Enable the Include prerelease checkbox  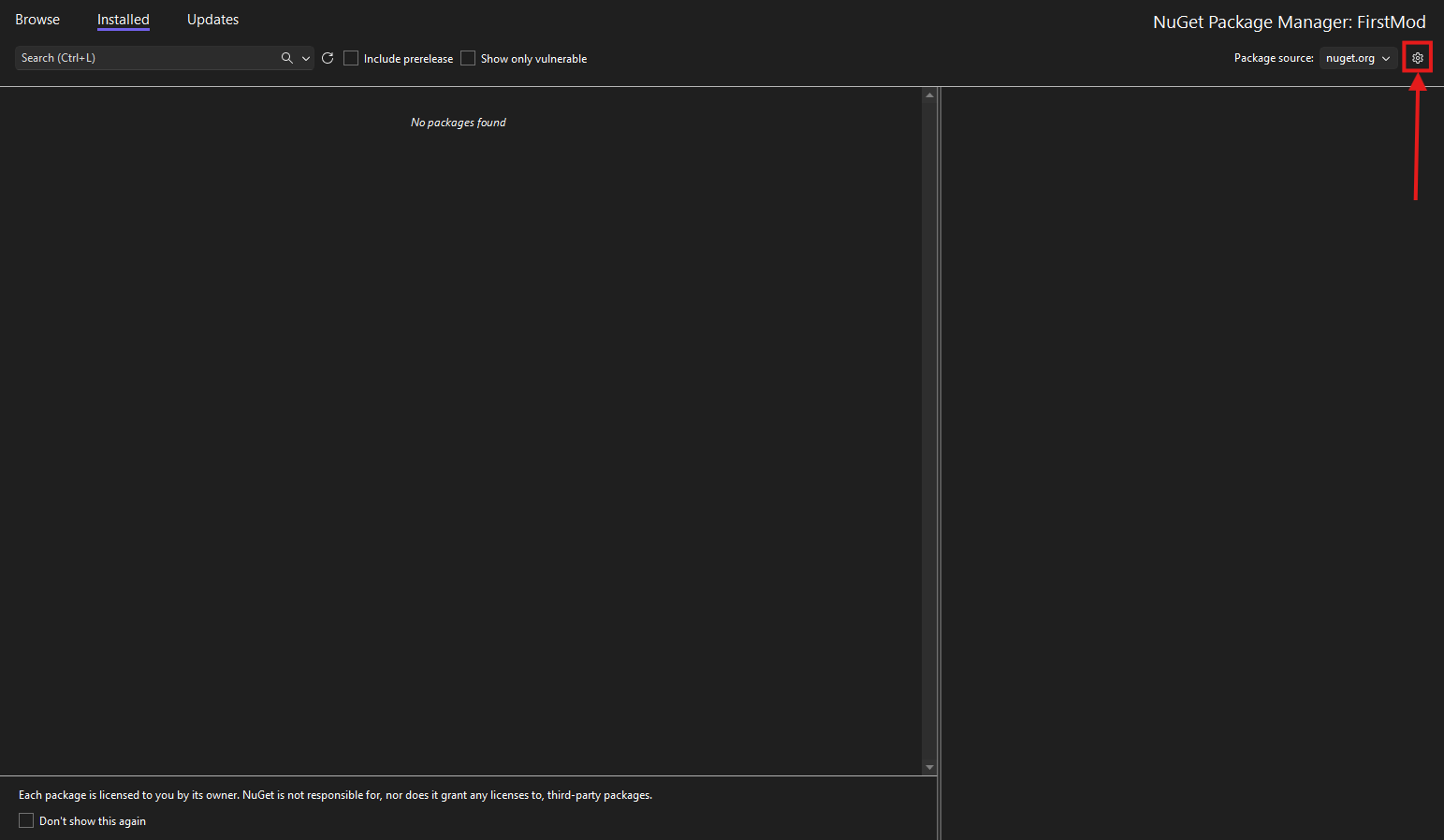click(351, 58)
